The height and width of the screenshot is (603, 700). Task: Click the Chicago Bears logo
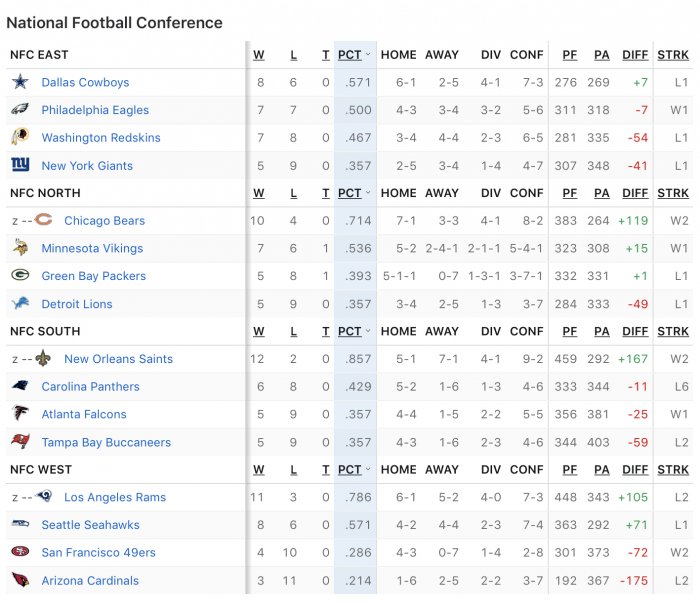(43, 220)
